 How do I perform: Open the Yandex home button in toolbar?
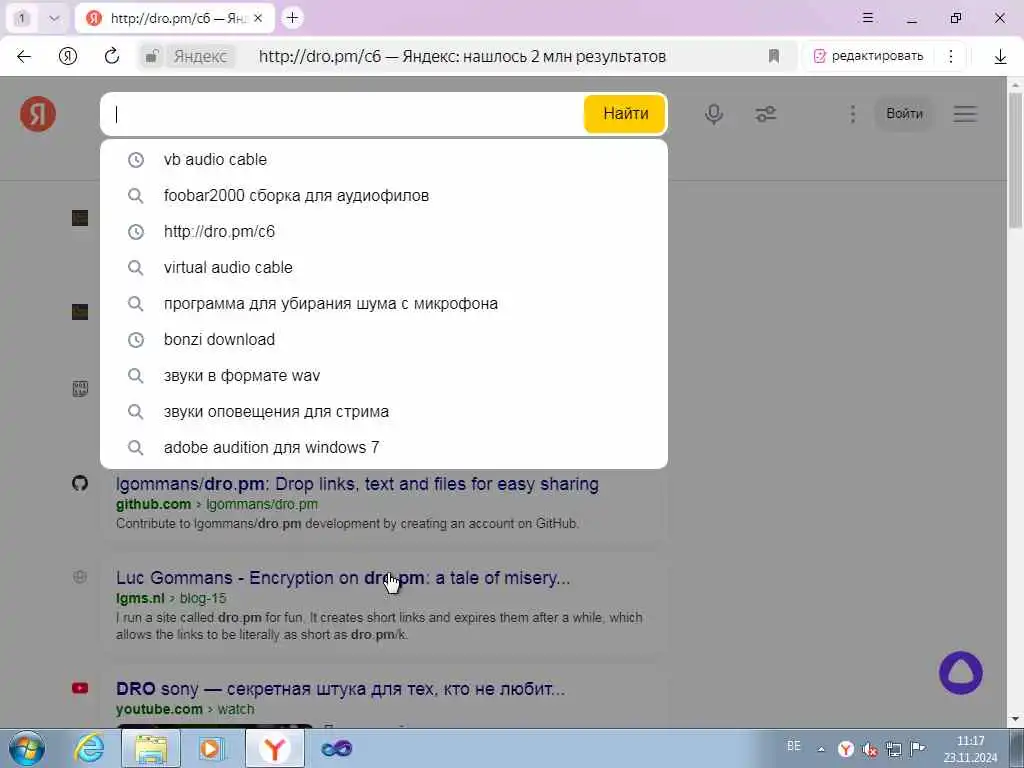point(68,57)
